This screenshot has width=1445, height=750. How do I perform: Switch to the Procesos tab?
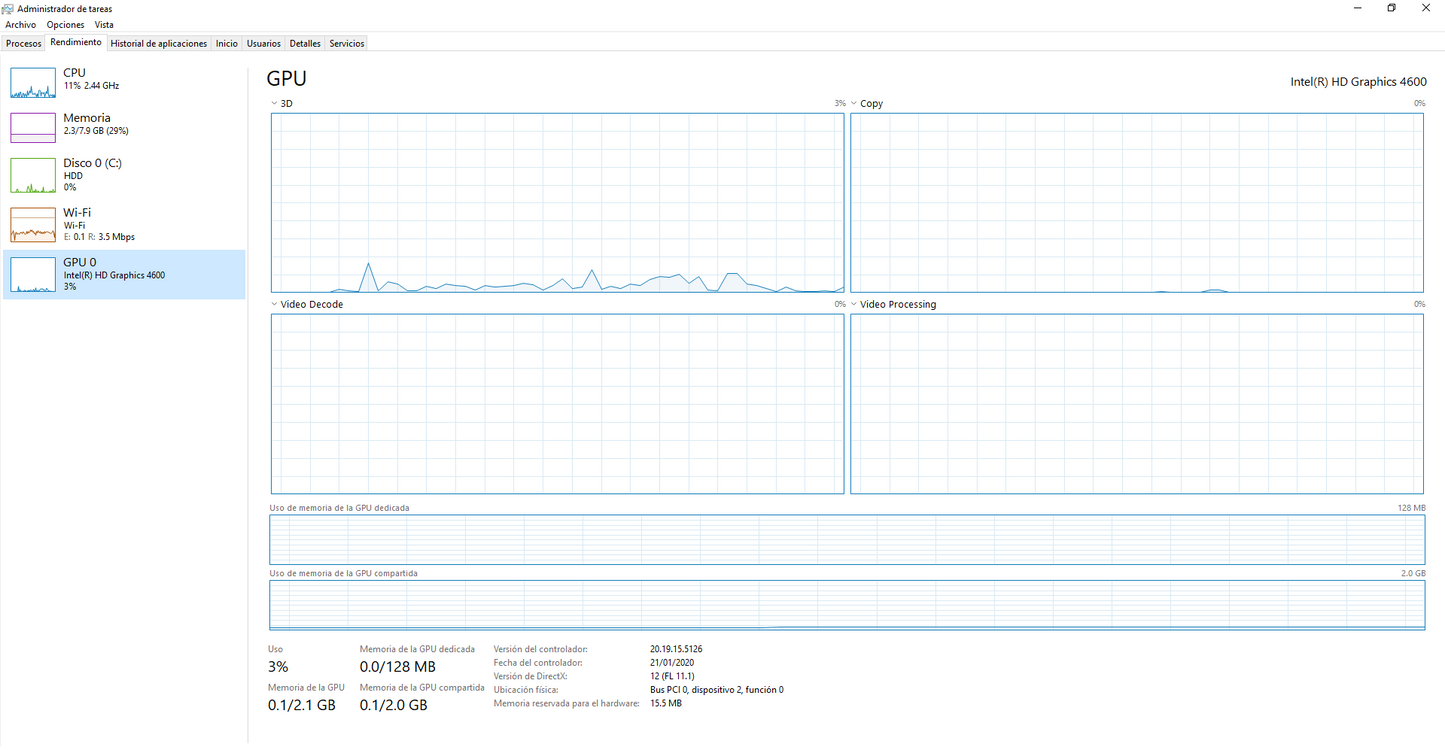[x=24, y=44]
